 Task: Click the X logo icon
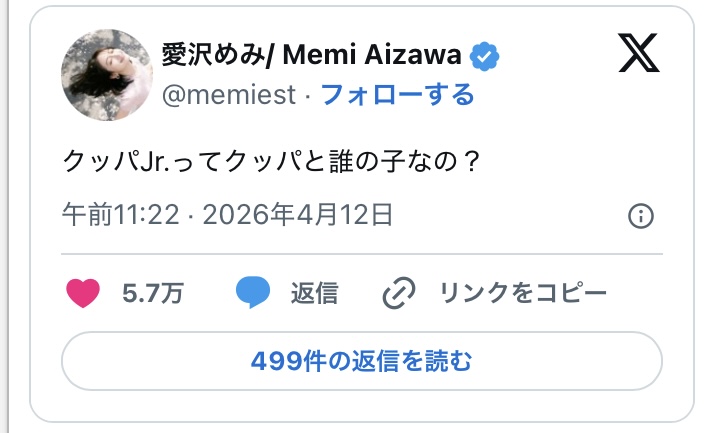click(x=639, y=54)
